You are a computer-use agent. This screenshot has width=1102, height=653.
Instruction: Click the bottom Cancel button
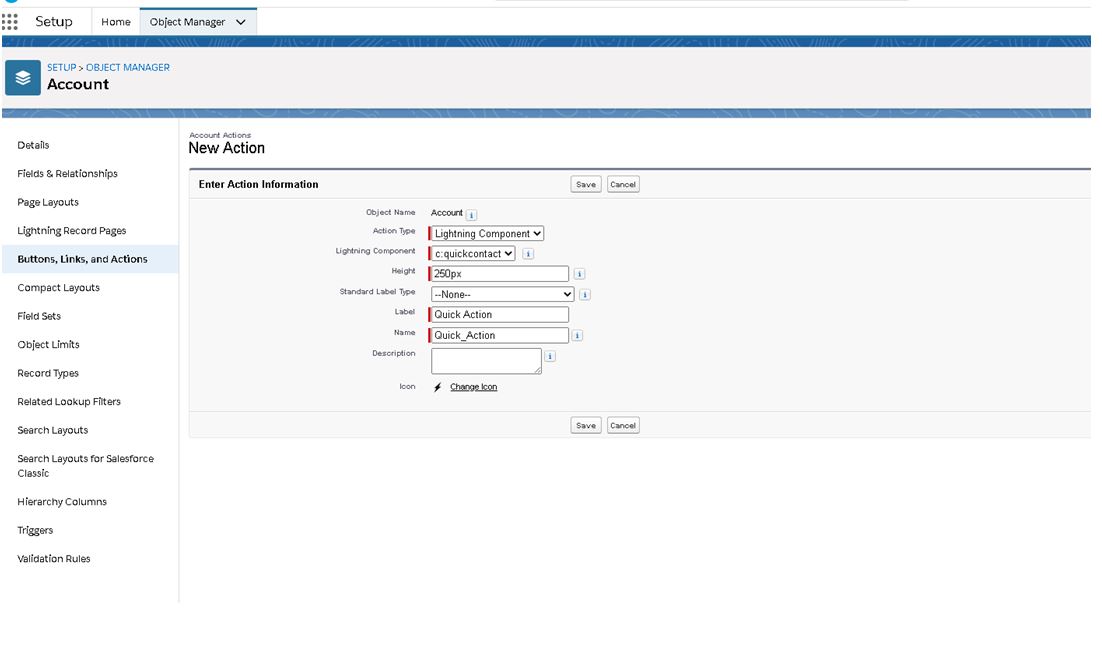point(623,426)
